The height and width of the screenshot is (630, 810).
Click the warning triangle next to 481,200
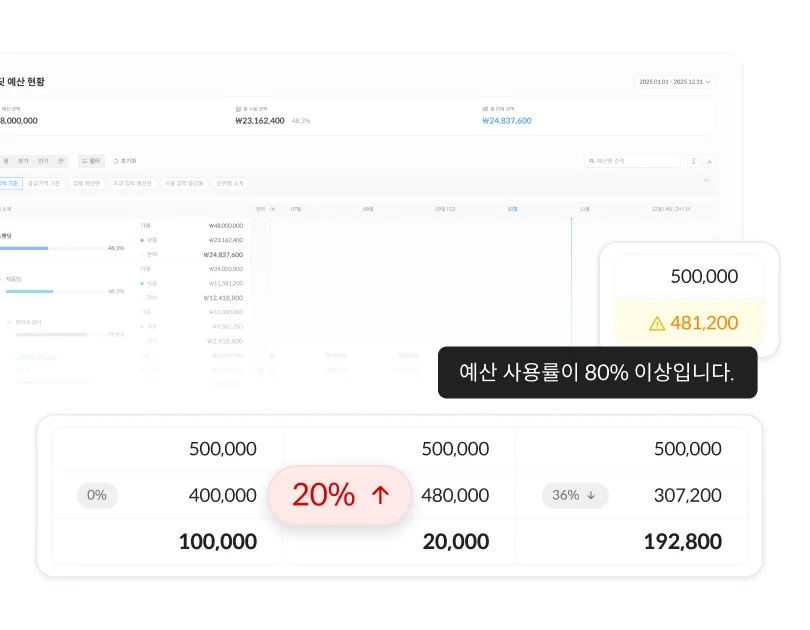[x=659, y=323]
